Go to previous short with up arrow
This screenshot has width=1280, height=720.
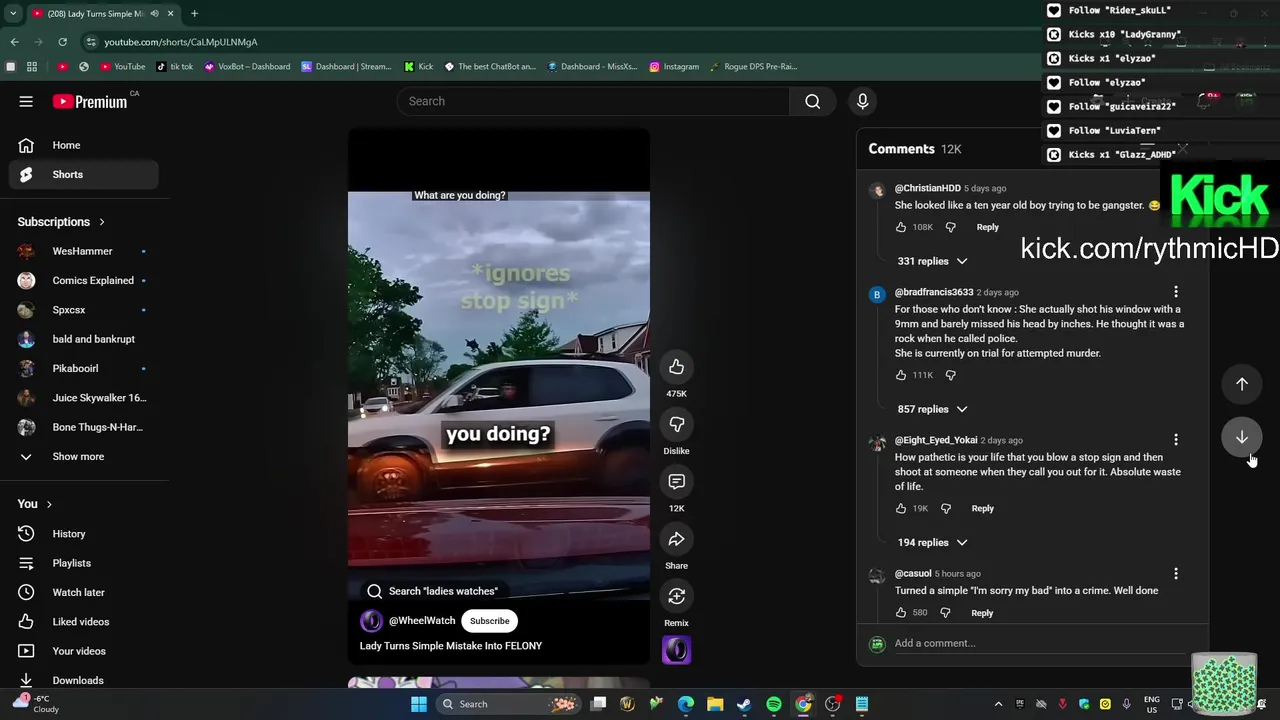(x=1241, y=384)
